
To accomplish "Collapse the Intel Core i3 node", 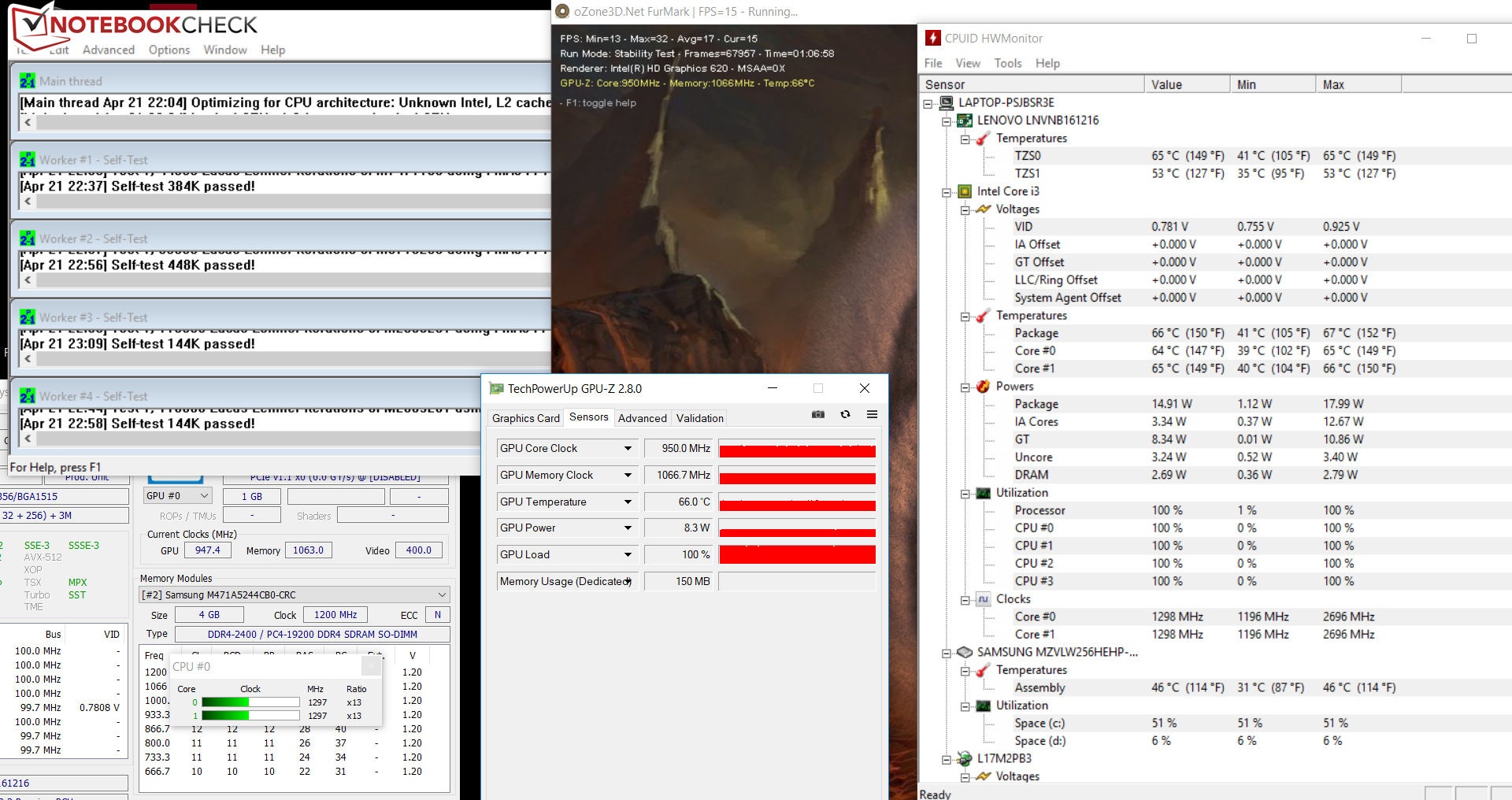I will 947,192.
